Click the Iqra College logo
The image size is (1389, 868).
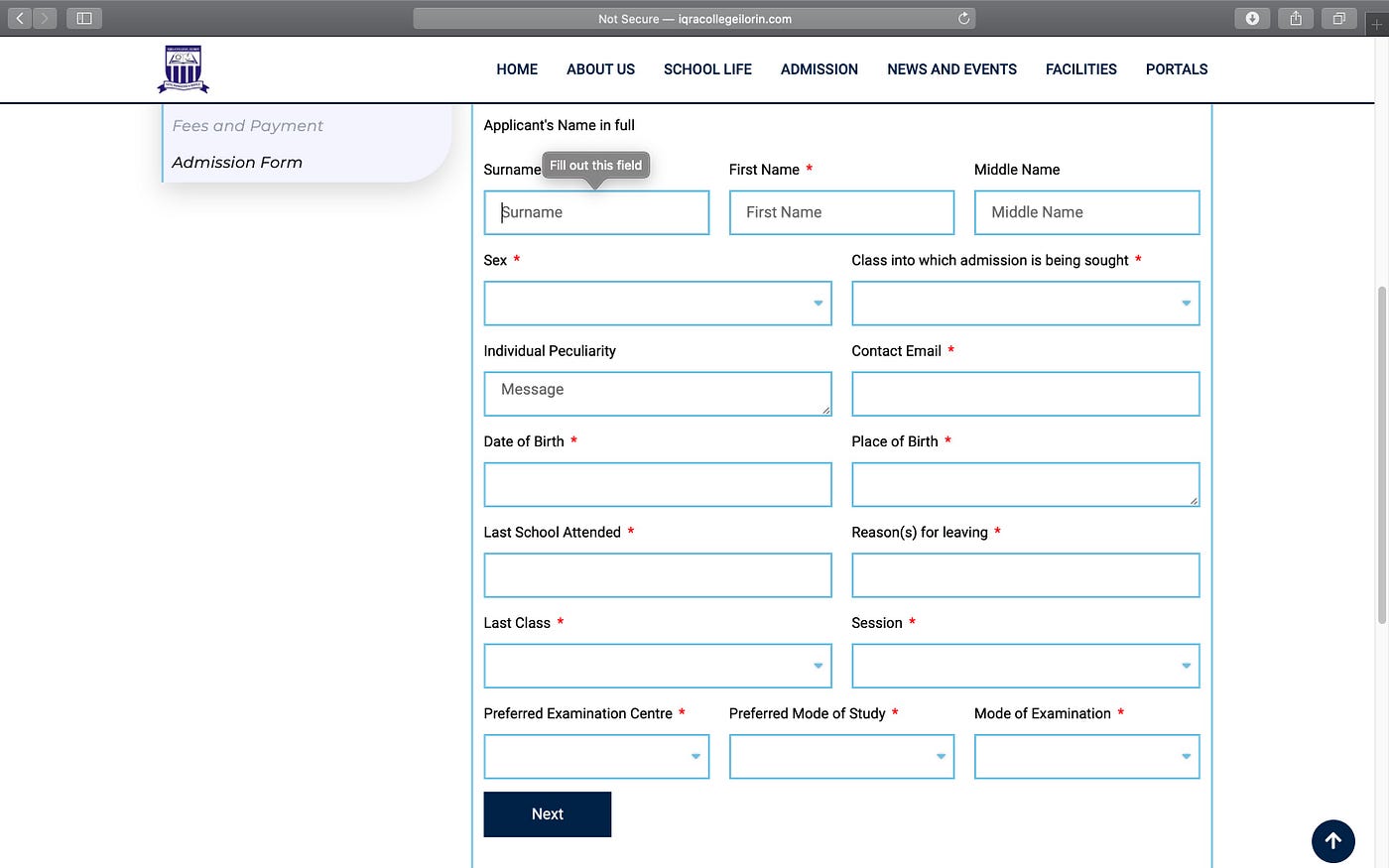[184, 68]
